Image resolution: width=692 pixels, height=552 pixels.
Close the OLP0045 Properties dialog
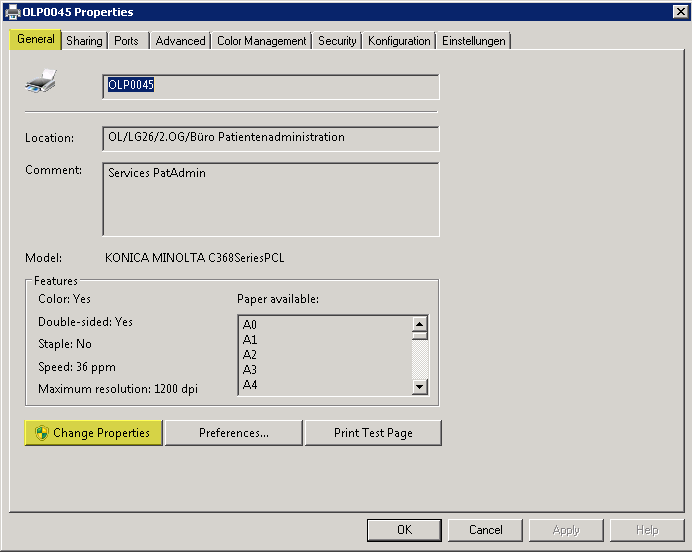(680, 12)
